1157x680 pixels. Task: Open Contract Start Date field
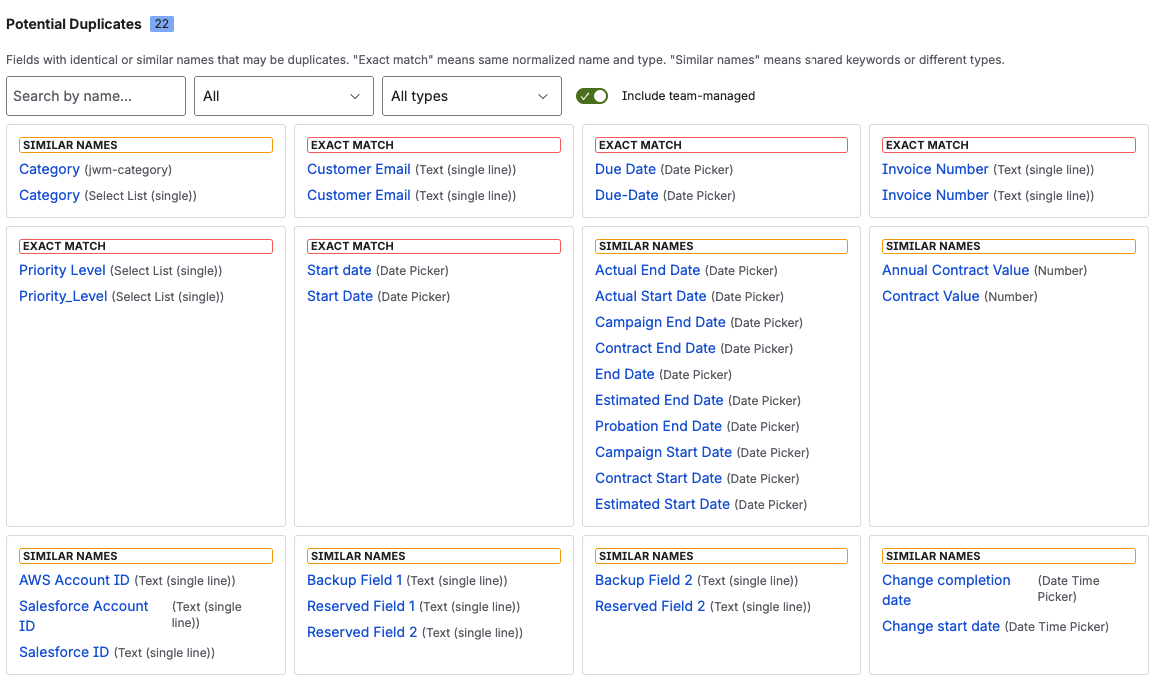click(x=658, y=478)
